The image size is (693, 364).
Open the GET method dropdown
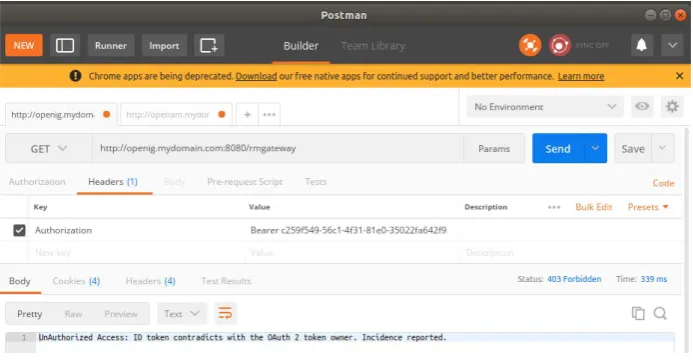[49, 149]
